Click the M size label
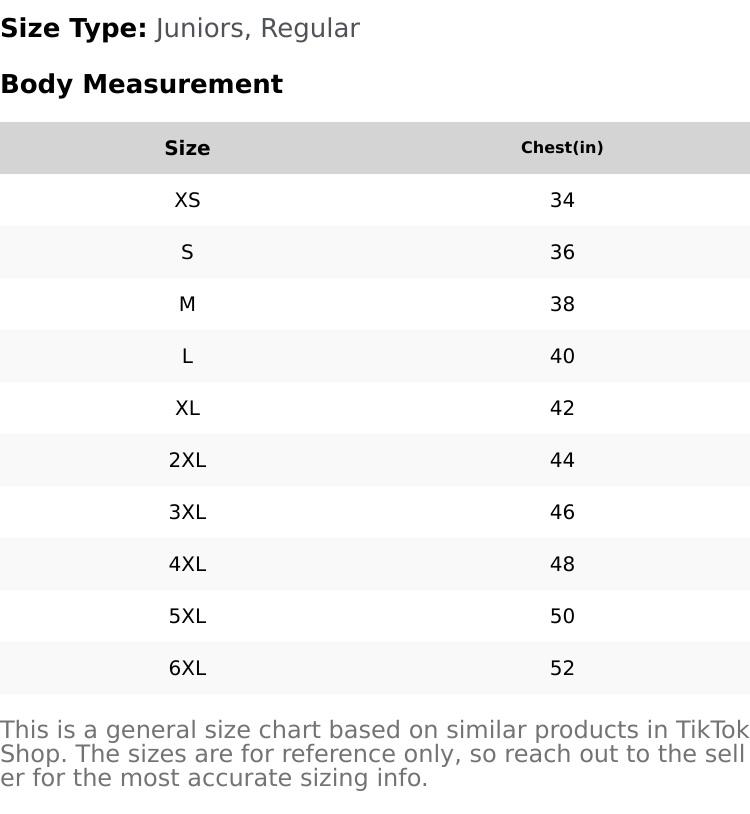The image size is (750, 814). coord(187,304)
